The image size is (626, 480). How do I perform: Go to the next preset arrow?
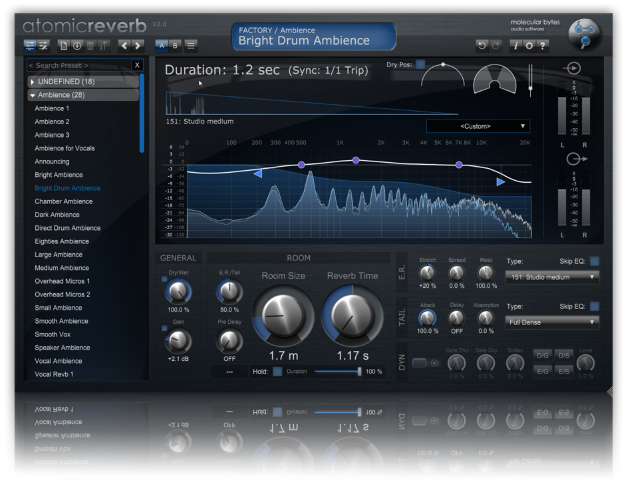138,45
